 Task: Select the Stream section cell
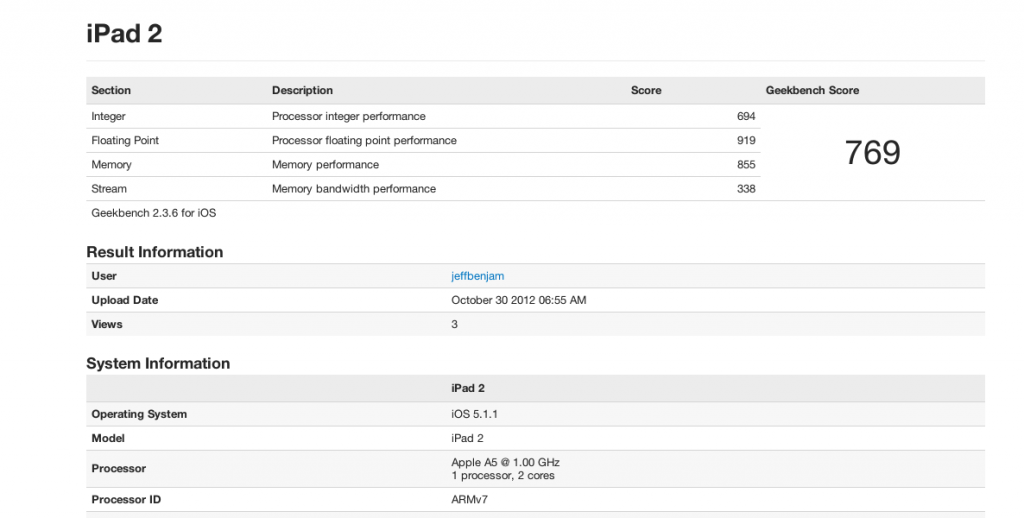(x=109, y=189)
